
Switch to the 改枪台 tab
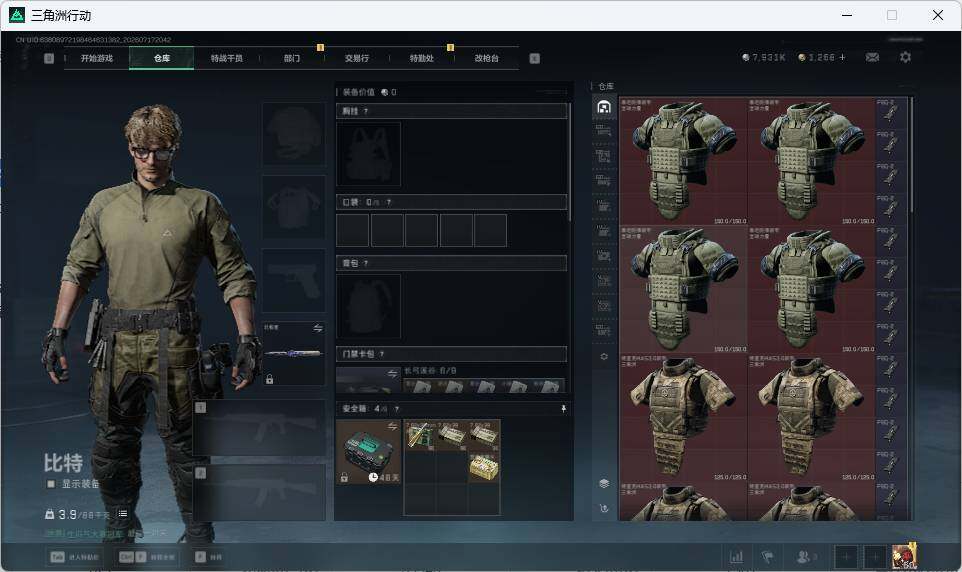coord(487,58)
